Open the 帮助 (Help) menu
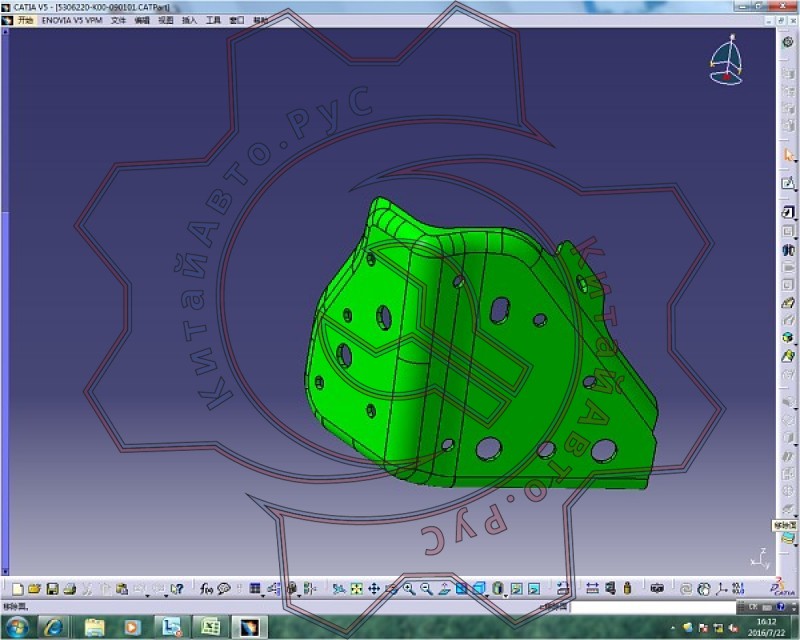 (x=261, y=20)
